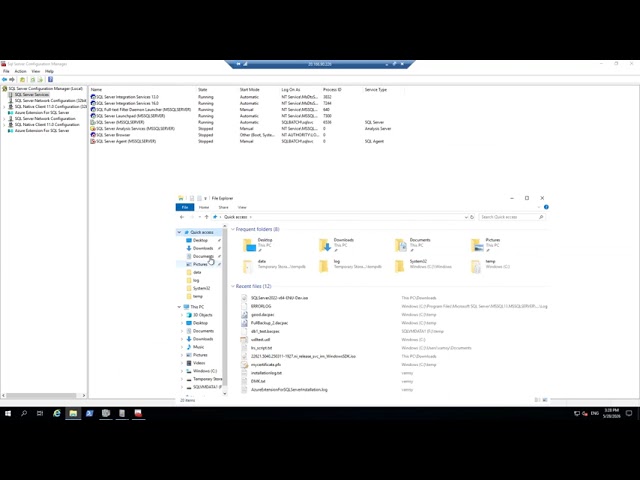Open the File tab in File Explorer

185,207
